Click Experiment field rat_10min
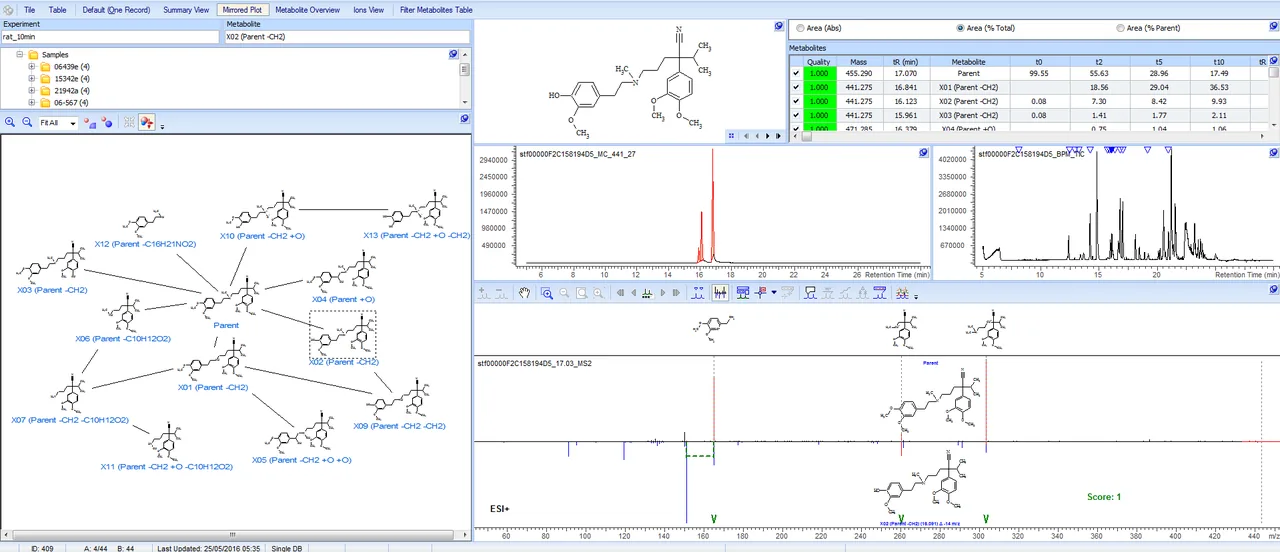Screen dimensions: 1280x552 [110, 37]
